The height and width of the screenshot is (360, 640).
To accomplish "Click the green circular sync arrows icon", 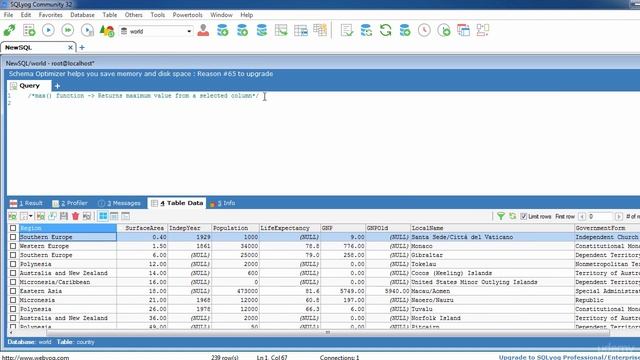I will point(385,30).
